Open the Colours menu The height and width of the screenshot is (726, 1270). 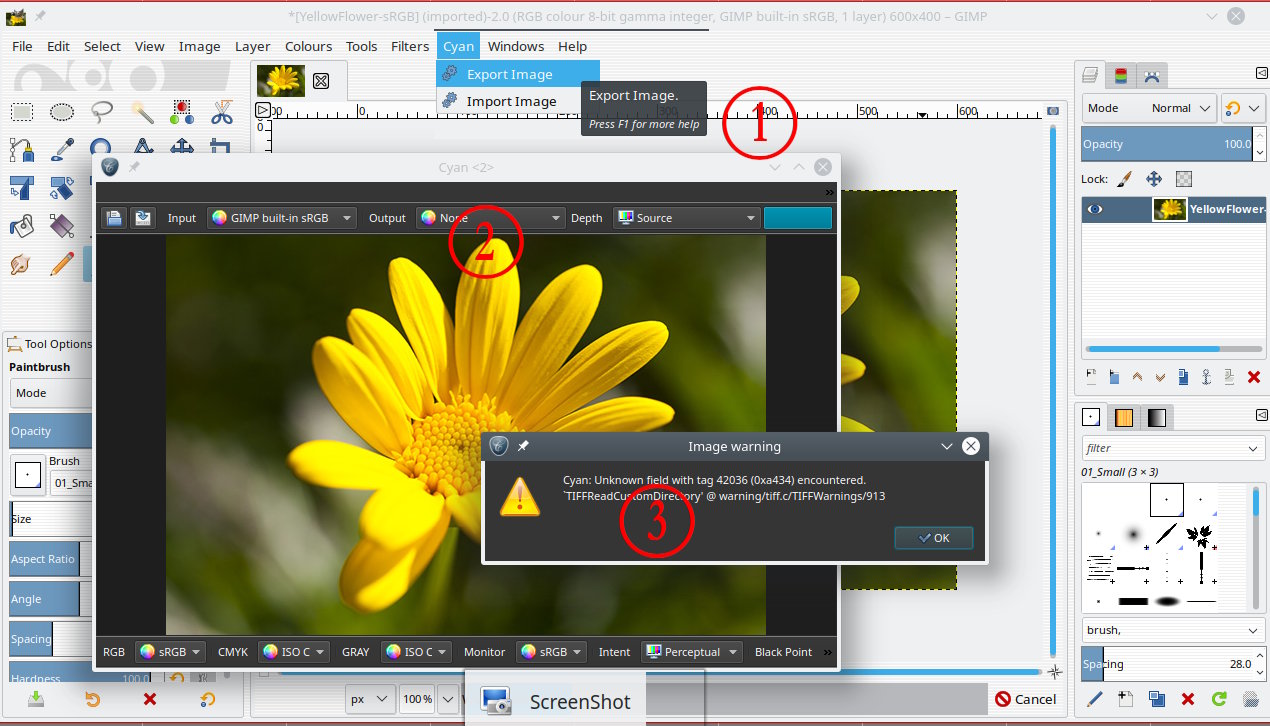click(308, 46)
